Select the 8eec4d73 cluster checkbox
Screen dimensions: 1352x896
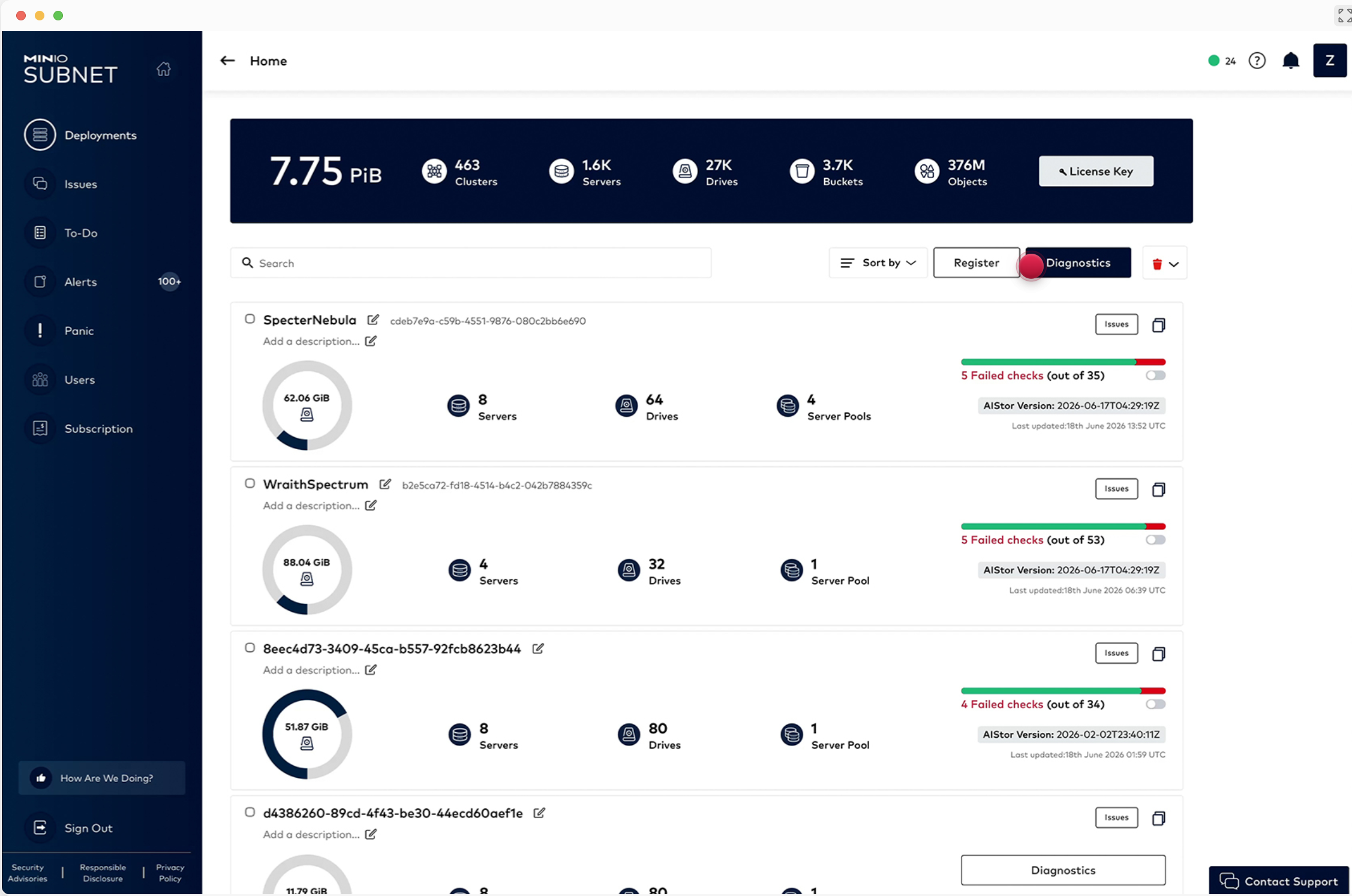[x=250, y=648]
